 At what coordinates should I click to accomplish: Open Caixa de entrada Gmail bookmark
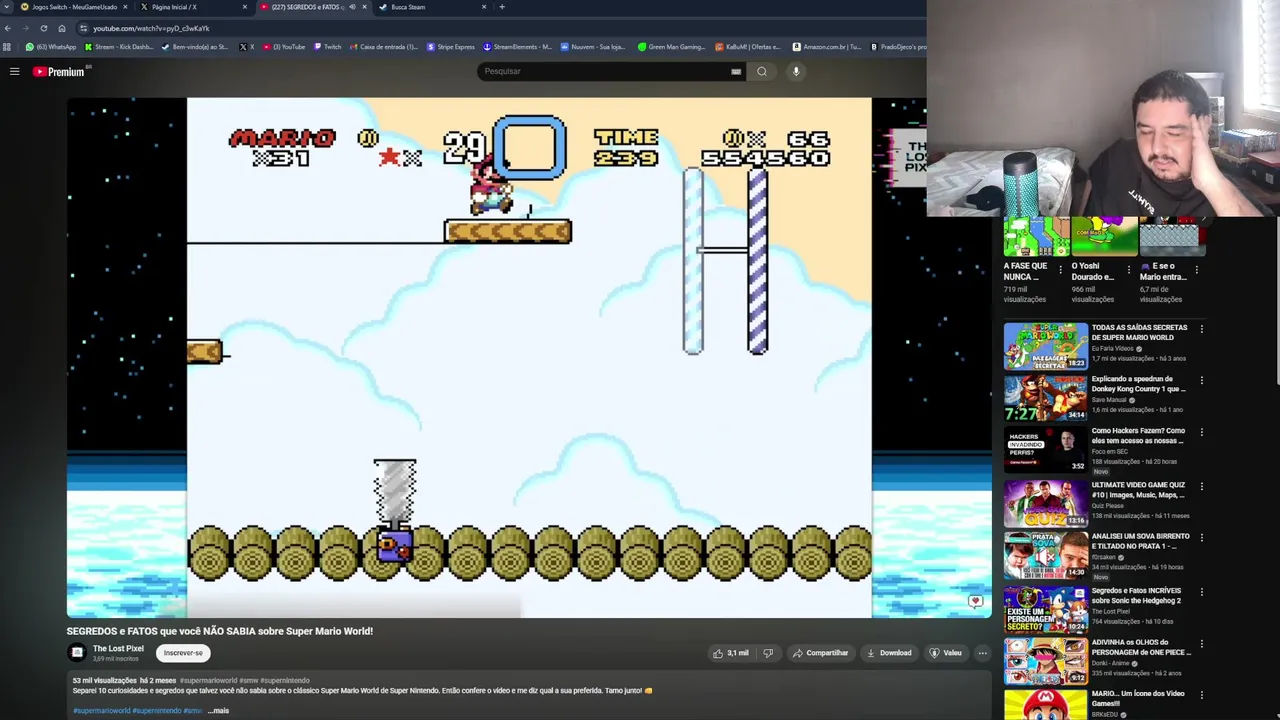pyautogui.click(x=384, y=47)
